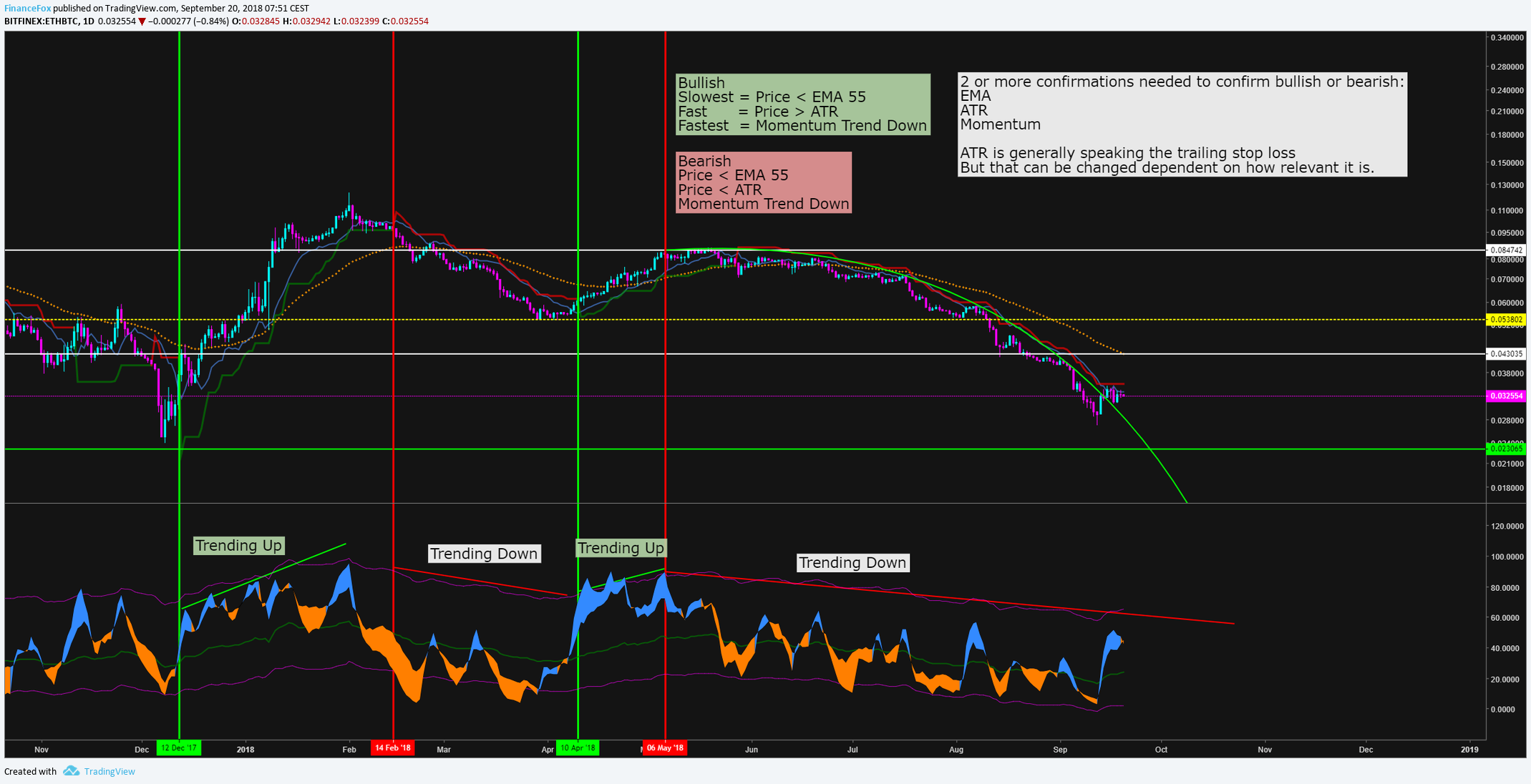
Task: Select the 06 May '18 date marker
Action: (x=665, y=748)
